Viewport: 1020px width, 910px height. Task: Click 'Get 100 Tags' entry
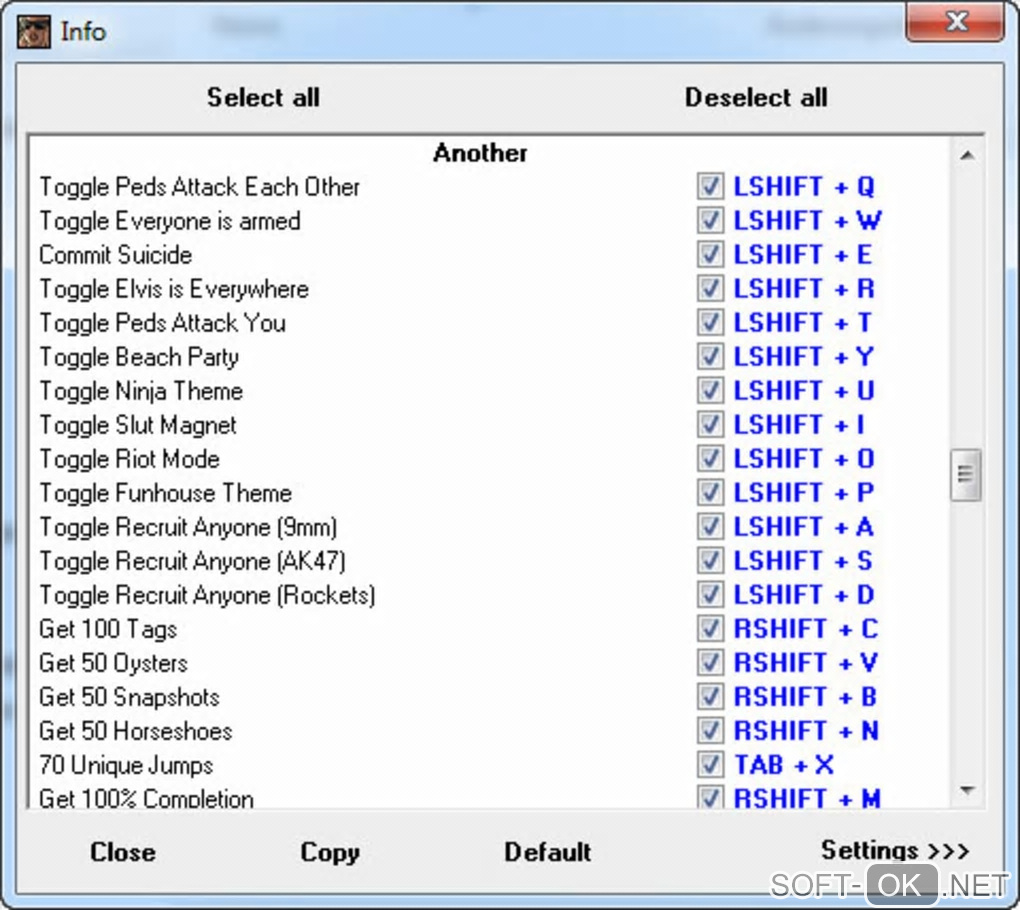pos(108,630)
